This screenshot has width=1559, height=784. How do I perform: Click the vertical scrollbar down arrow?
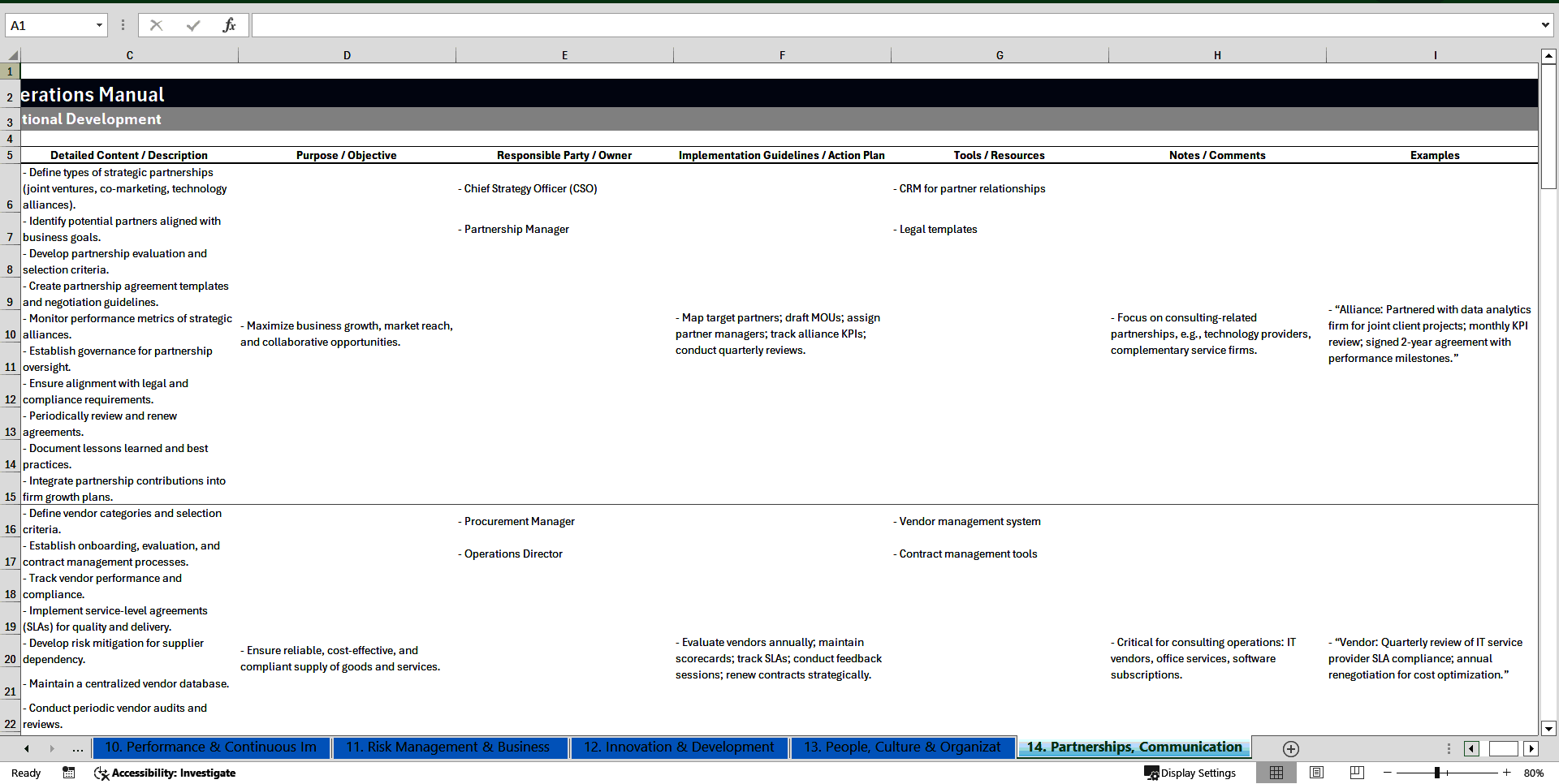click(1548, 729)
